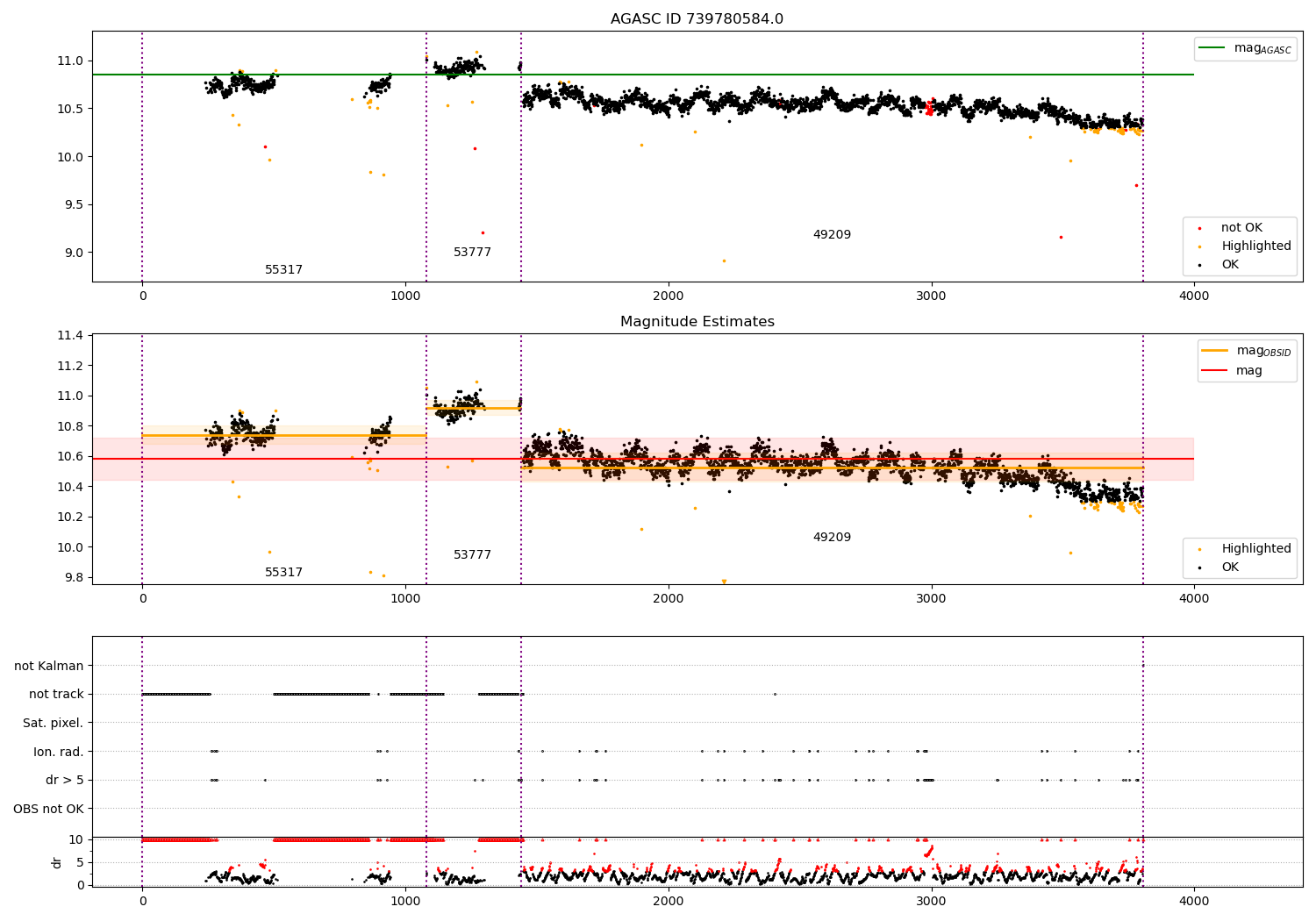Click the 2000 x-axis tick under top plot

pyautogui.click(x=669, y=296)
